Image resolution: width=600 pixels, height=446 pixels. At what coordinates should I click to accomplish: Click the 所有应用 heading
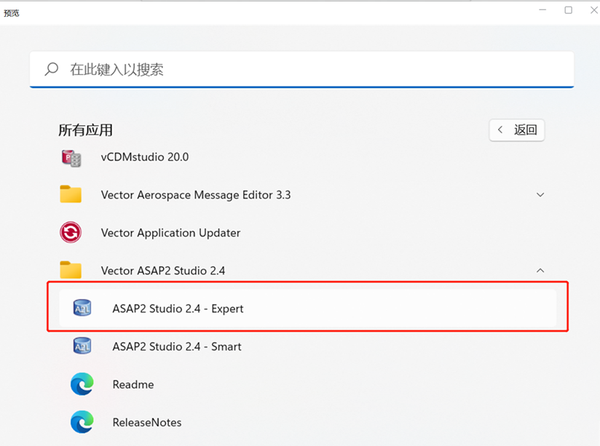pyautogui.click(x=86, y=130)
